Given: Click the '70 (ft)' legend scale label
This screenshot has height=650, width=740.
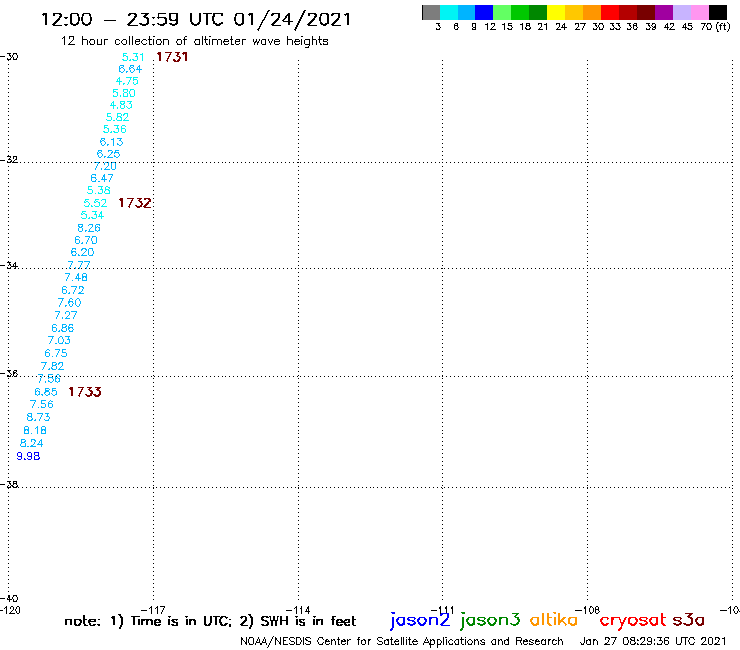Looking at the screenshot, I should (715, 26).
